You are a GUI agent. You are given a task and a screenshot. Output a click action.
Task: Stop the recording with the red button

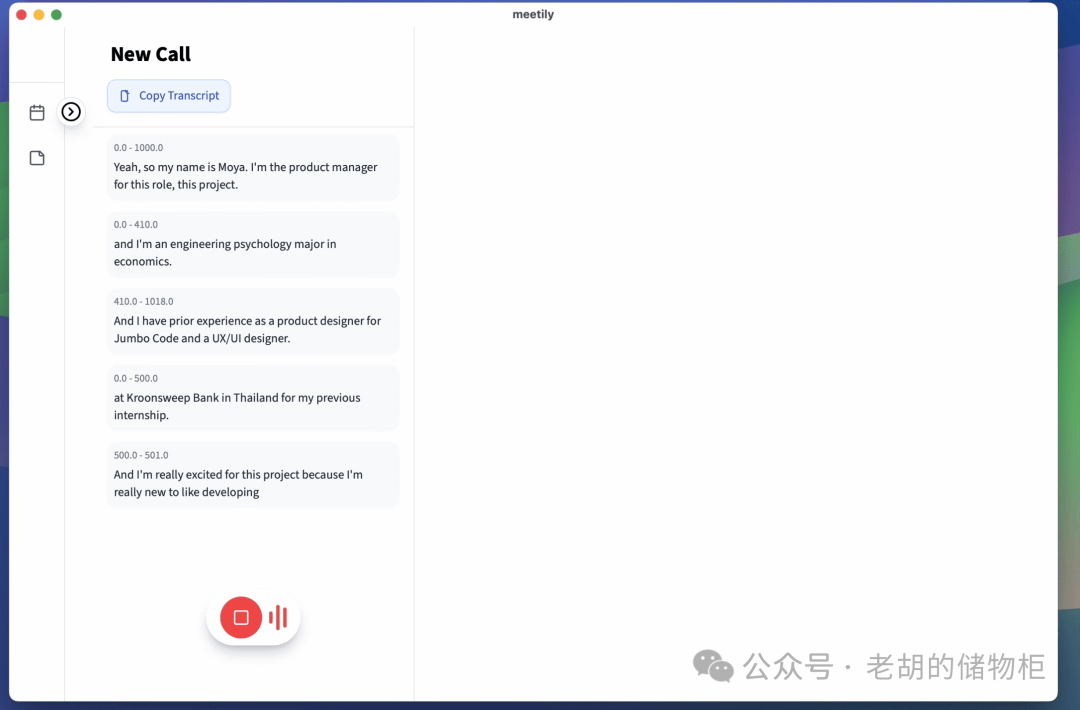pos(240,617)
